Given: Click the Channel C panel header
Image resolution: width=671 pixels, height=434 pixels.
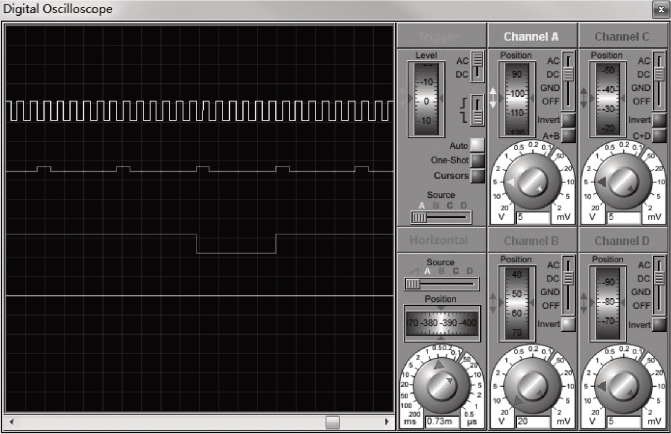Looking at the screenshot, I should click(622, 36).
